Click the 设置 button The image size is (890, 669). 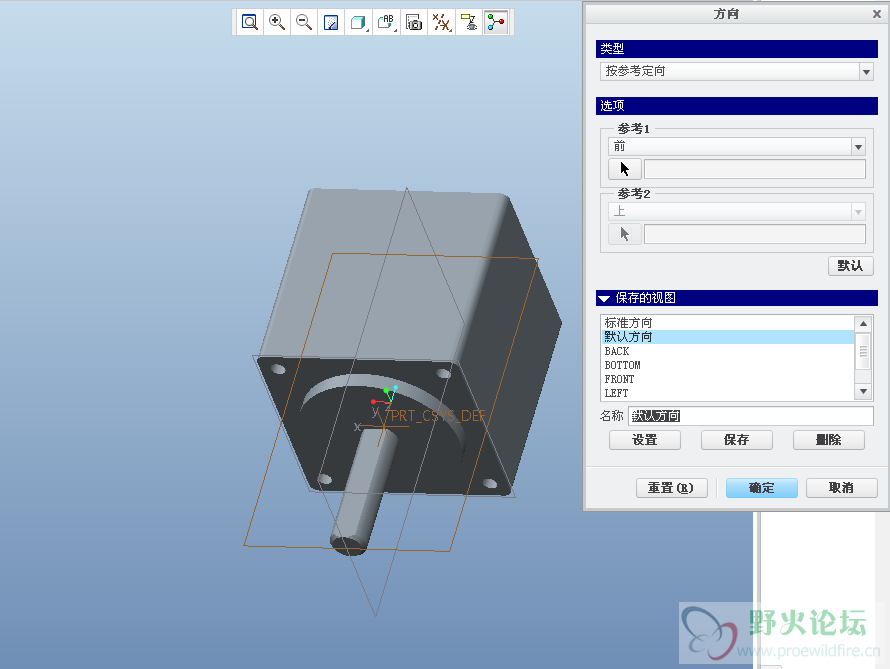click(x=645, y=440)
